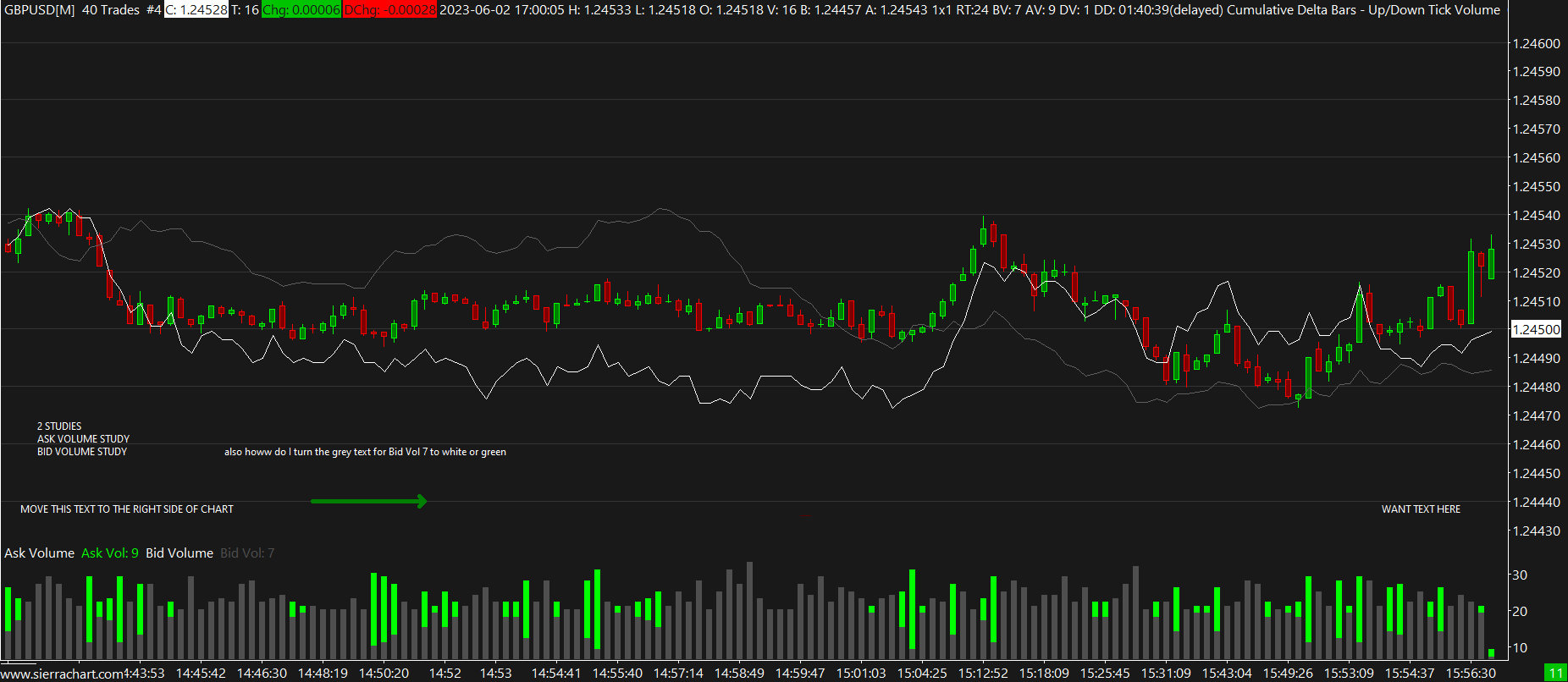
Task: Click the 'also howw do I turn the grey text' note
Action: click(x=365, y=452)
